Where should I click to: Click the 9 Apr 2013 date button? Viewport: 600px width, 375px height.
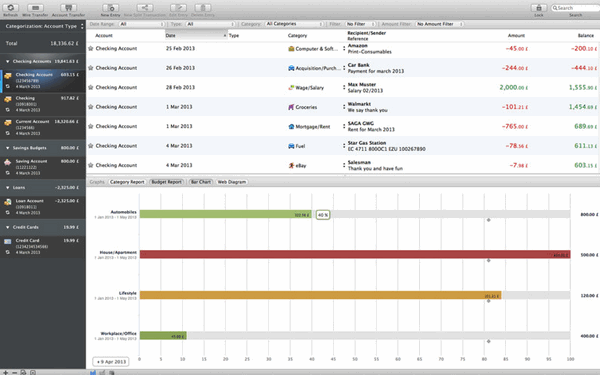[x=111, y=362]
